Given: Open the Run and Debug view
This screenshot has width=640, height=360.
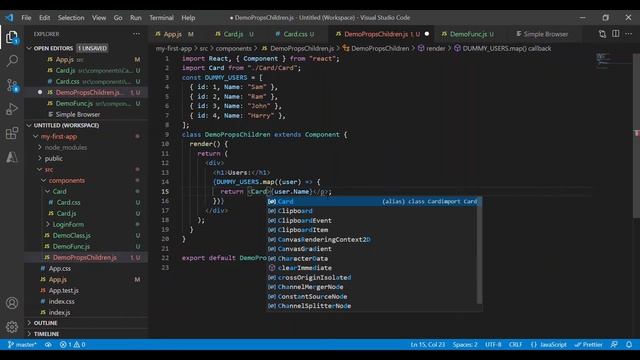Looking at the screenshot, I should point(12,109).
